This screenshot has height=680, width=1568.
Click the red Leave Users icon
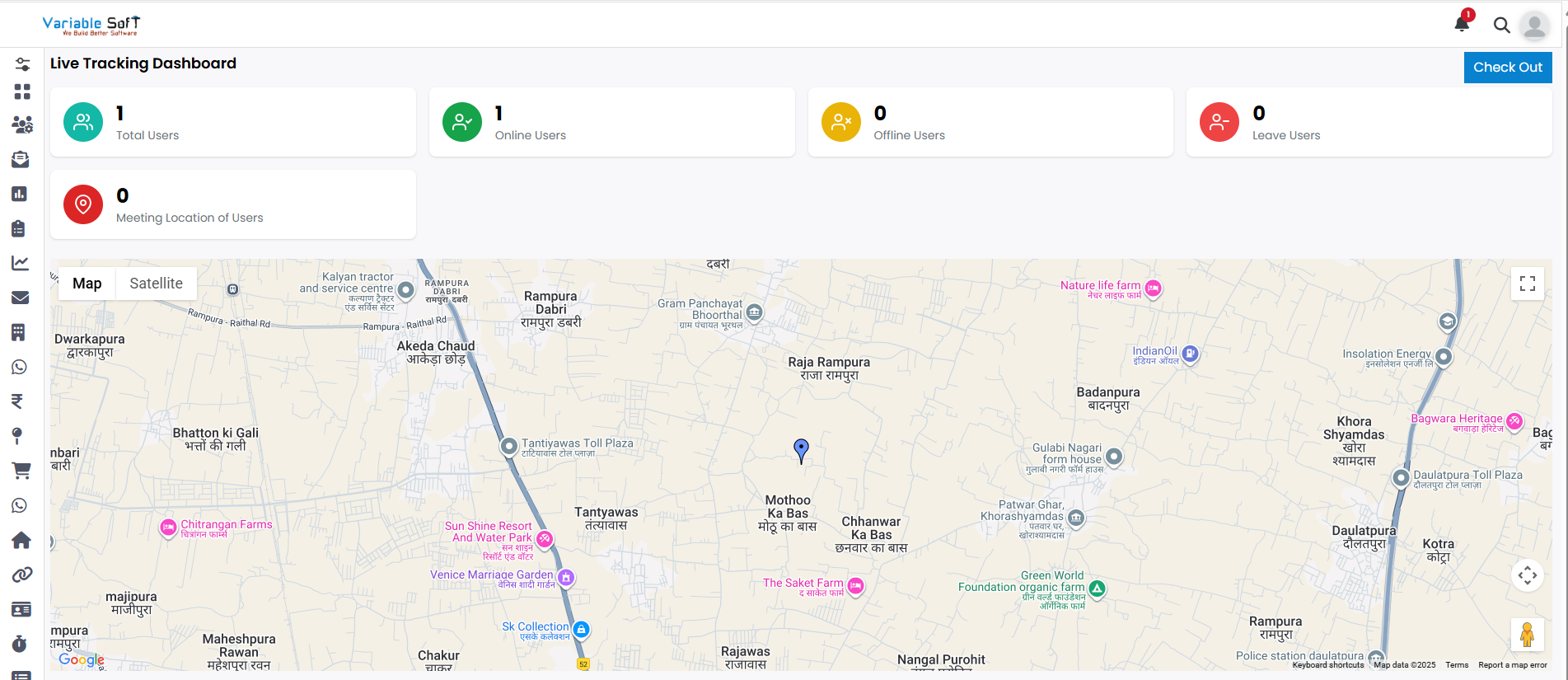click(x=1219, y=122)
